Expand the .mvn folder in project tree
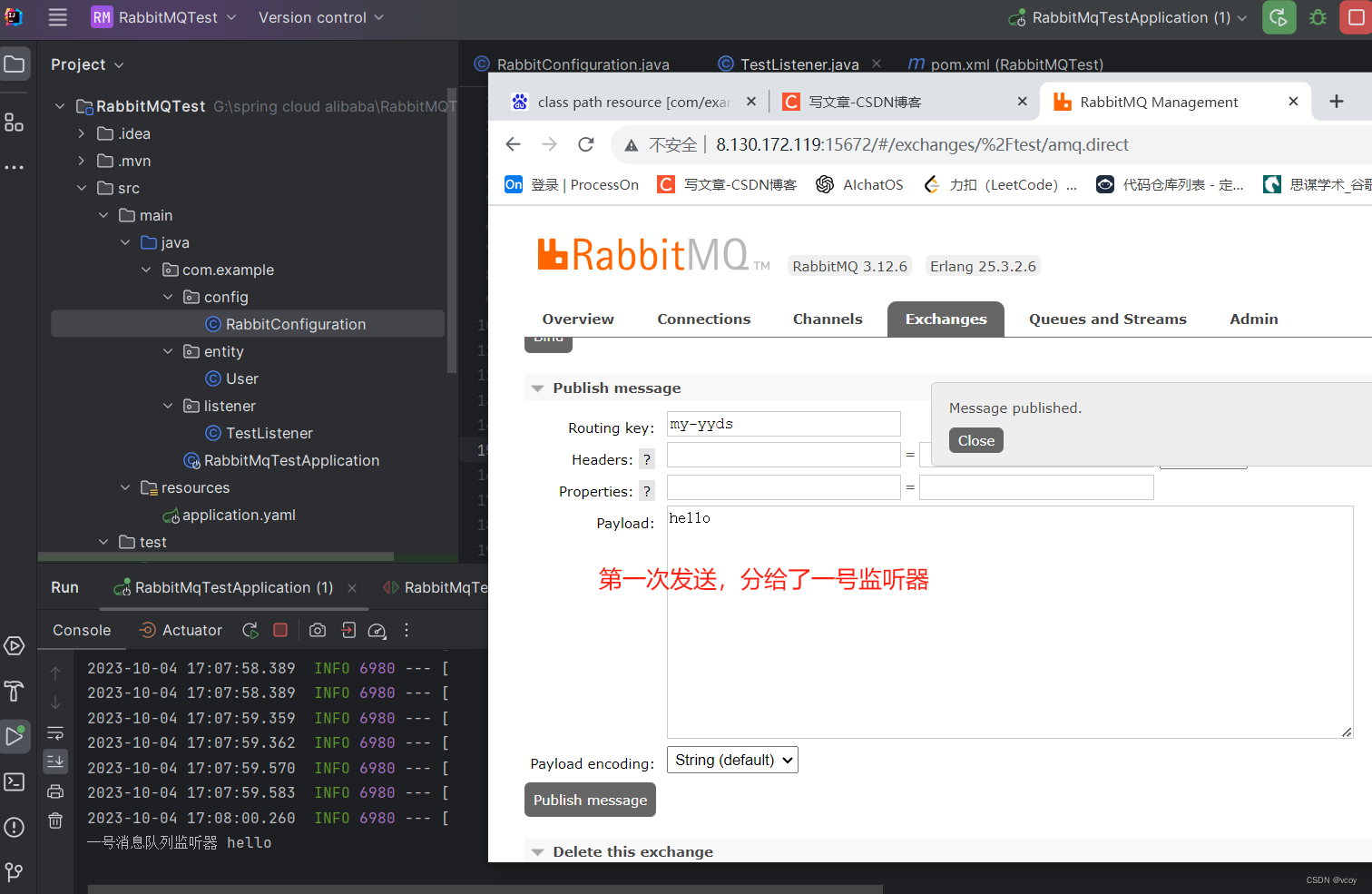 click(82, 161)
